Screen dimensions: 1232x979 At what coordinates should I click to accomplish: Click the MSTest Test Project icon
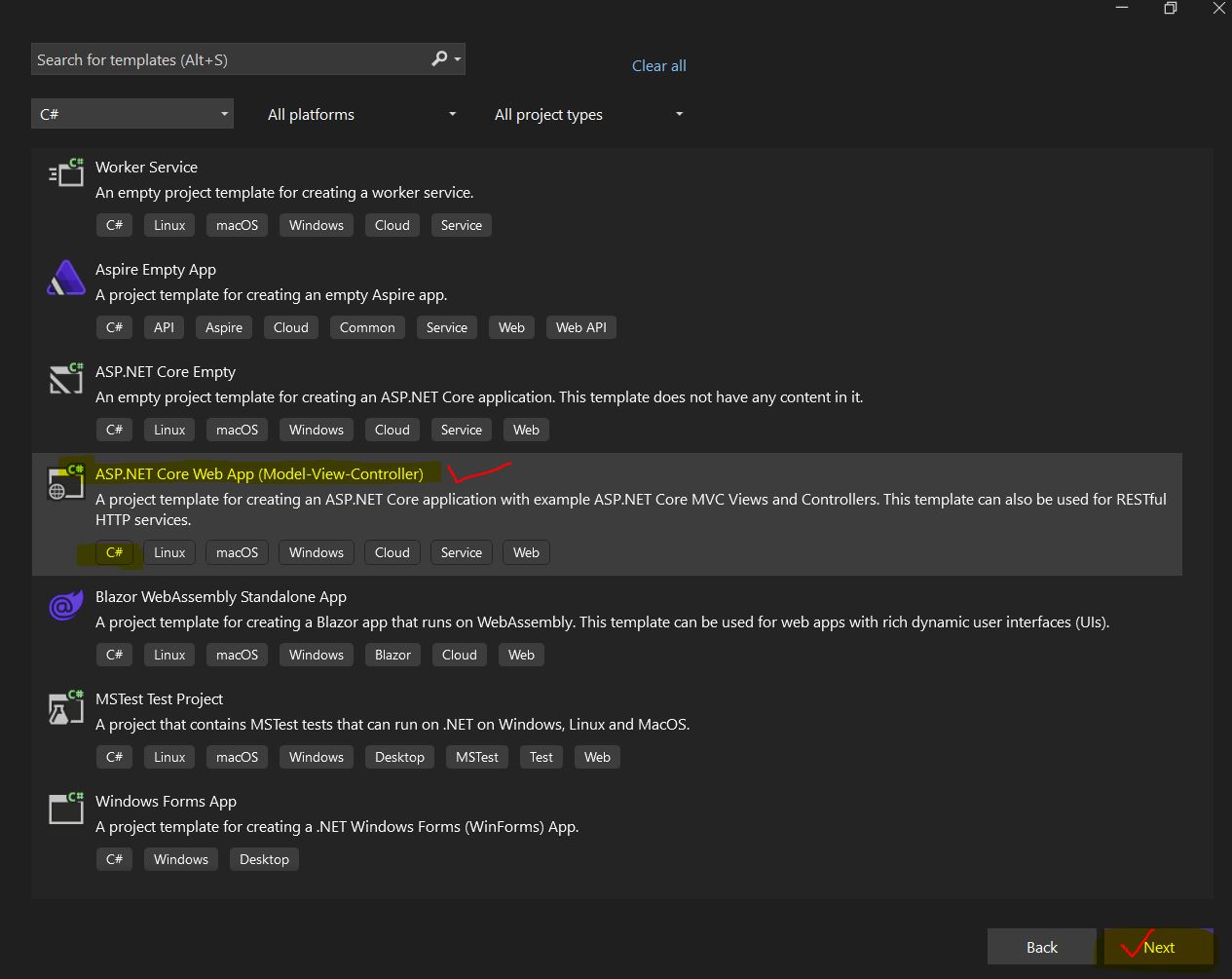point(66,707)
